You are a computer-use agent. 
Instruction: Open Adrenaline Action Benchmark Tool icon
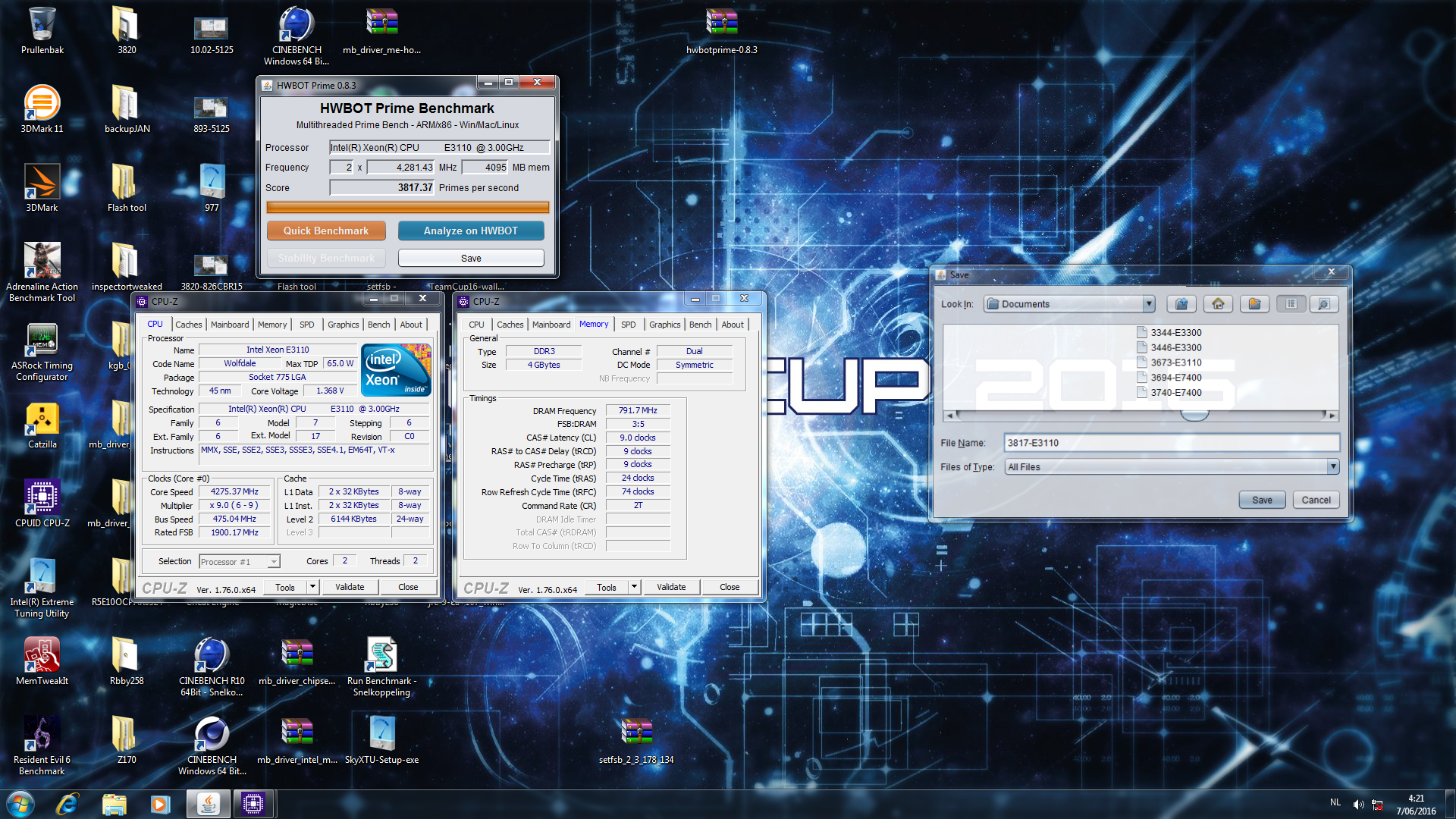click(x=42, y=271)
